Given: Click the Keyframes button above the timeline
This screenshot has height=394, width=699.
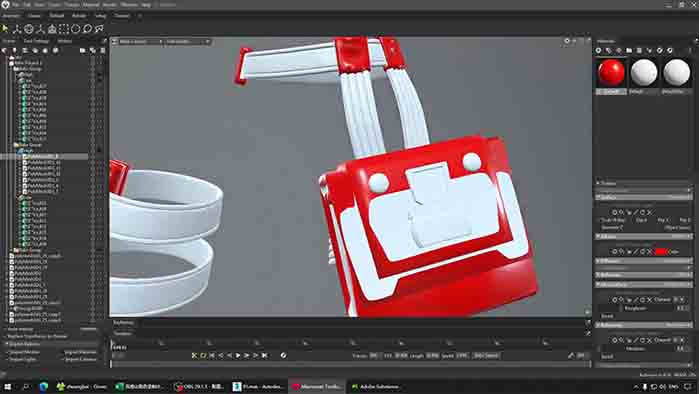Looking at the screenshot, I should 123,322.
